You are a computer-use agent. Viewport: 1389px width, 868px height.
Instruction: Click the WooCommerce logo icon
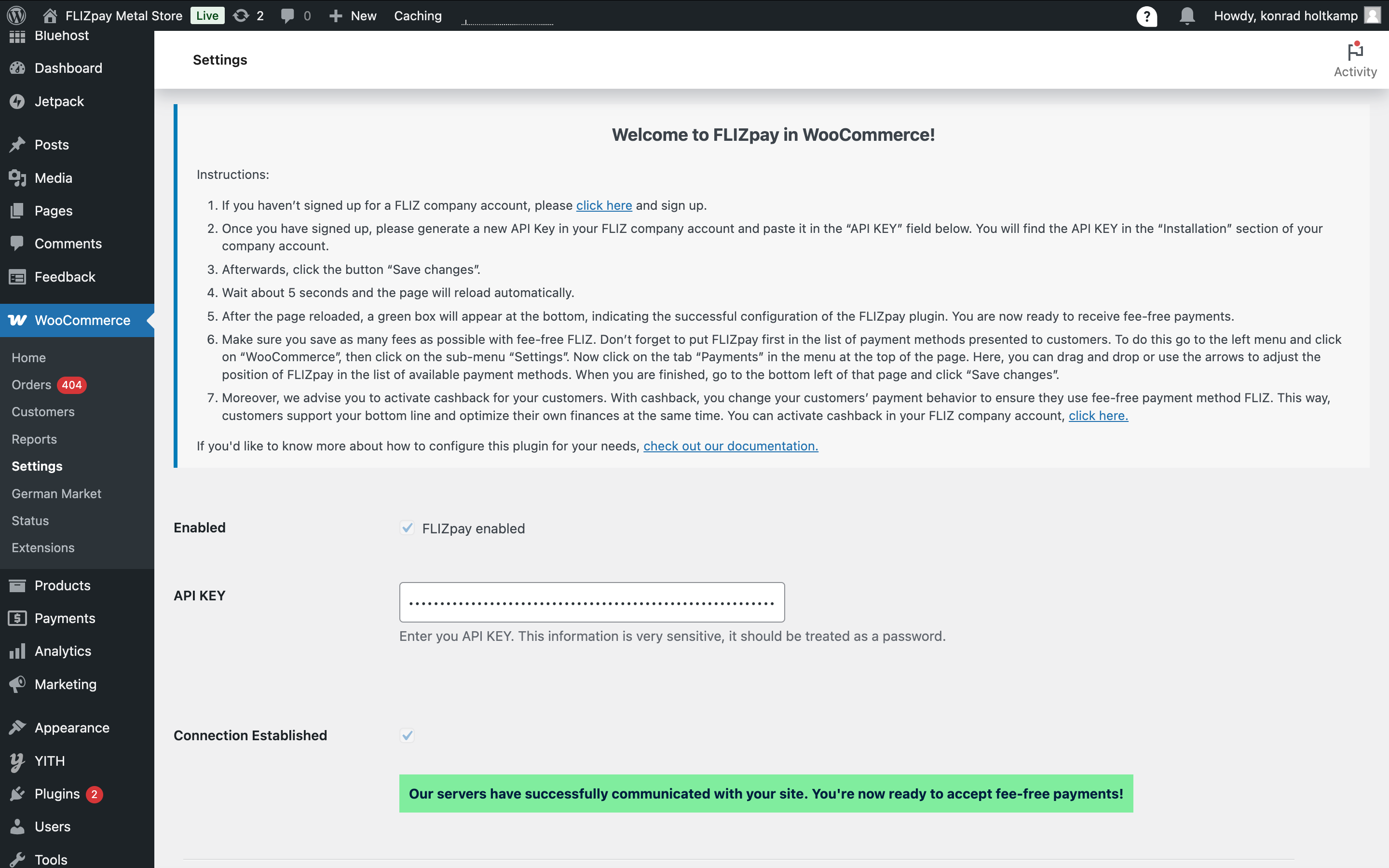click(17, 320)
